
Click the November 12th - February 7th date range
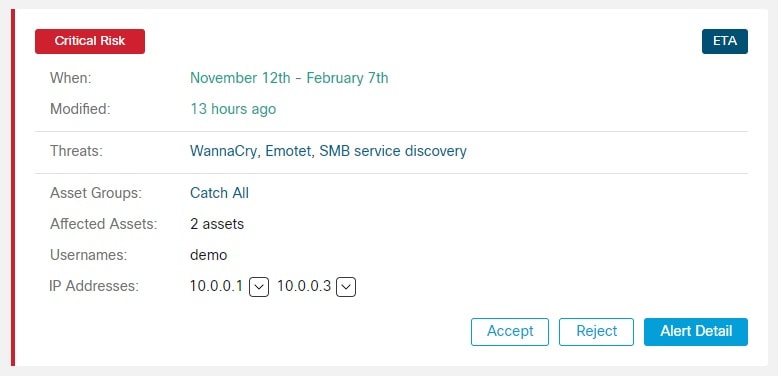289,78
